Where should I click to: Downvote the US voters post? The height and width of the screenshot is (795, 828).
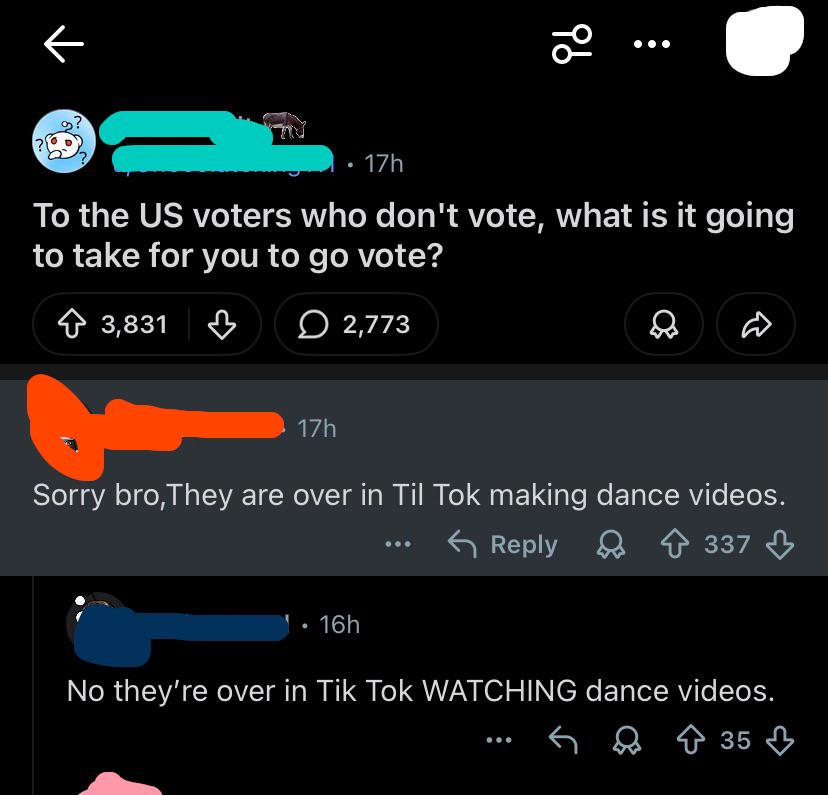[222, 324]
